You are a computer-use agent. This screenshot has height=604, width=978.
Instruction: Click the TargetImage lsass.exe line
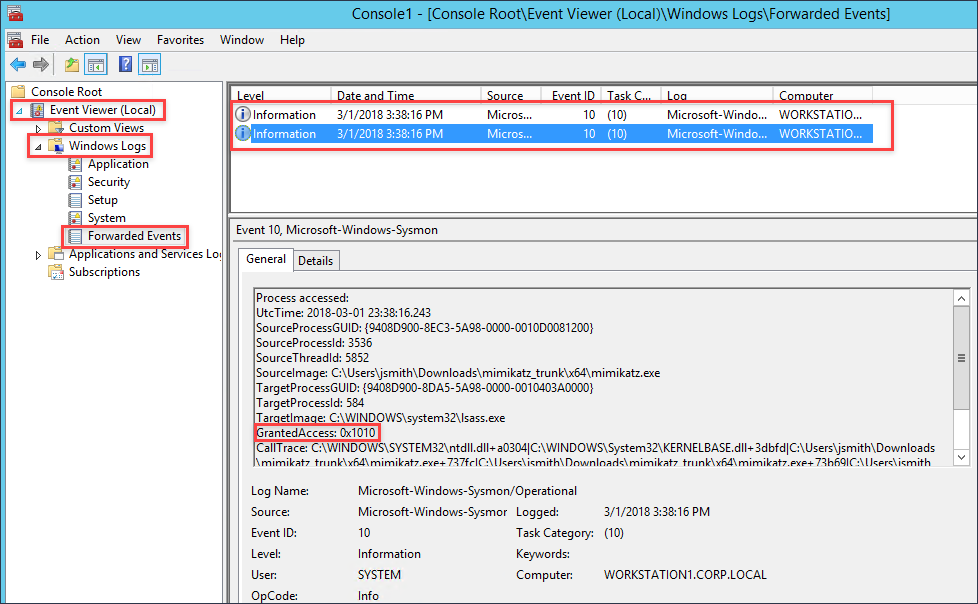380,418
